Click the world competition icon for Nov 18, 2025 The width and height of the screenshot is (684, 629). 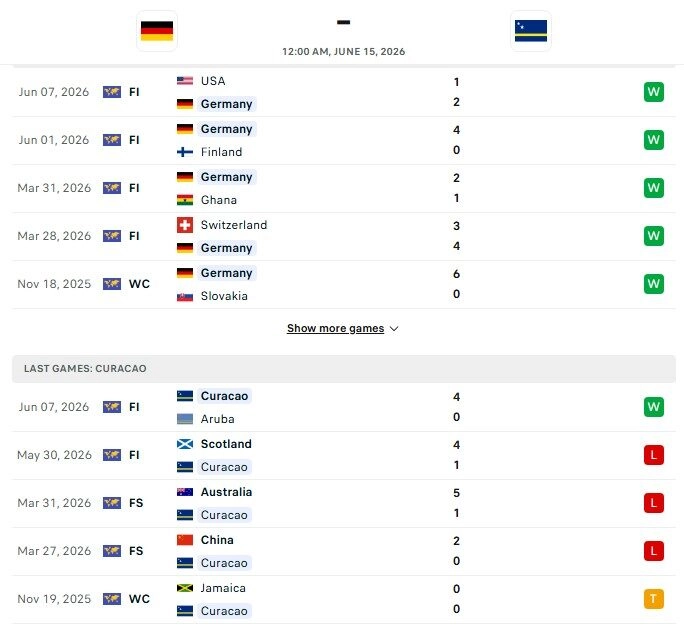pos(112,284)
